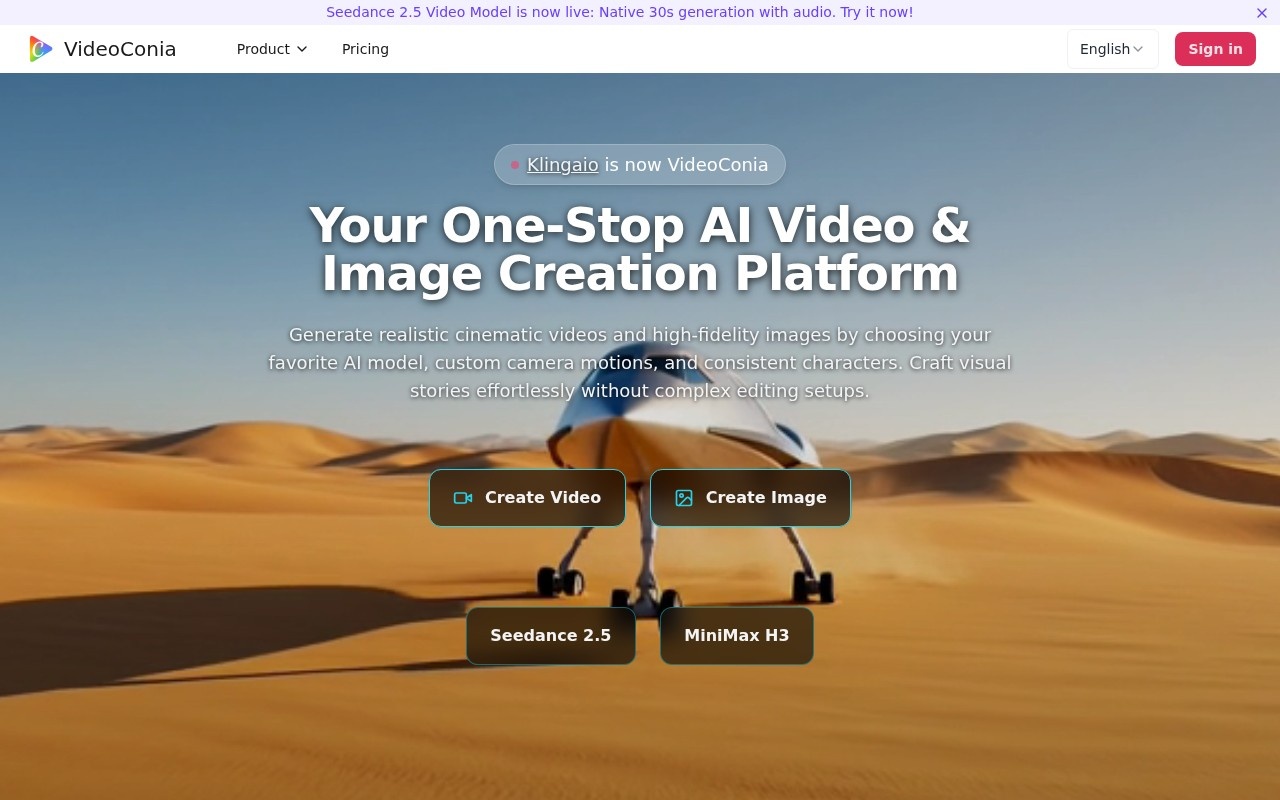This screenshot has width=1280, height=800.
Task: Expand the Product menu chevron
Action: (302, 49)
